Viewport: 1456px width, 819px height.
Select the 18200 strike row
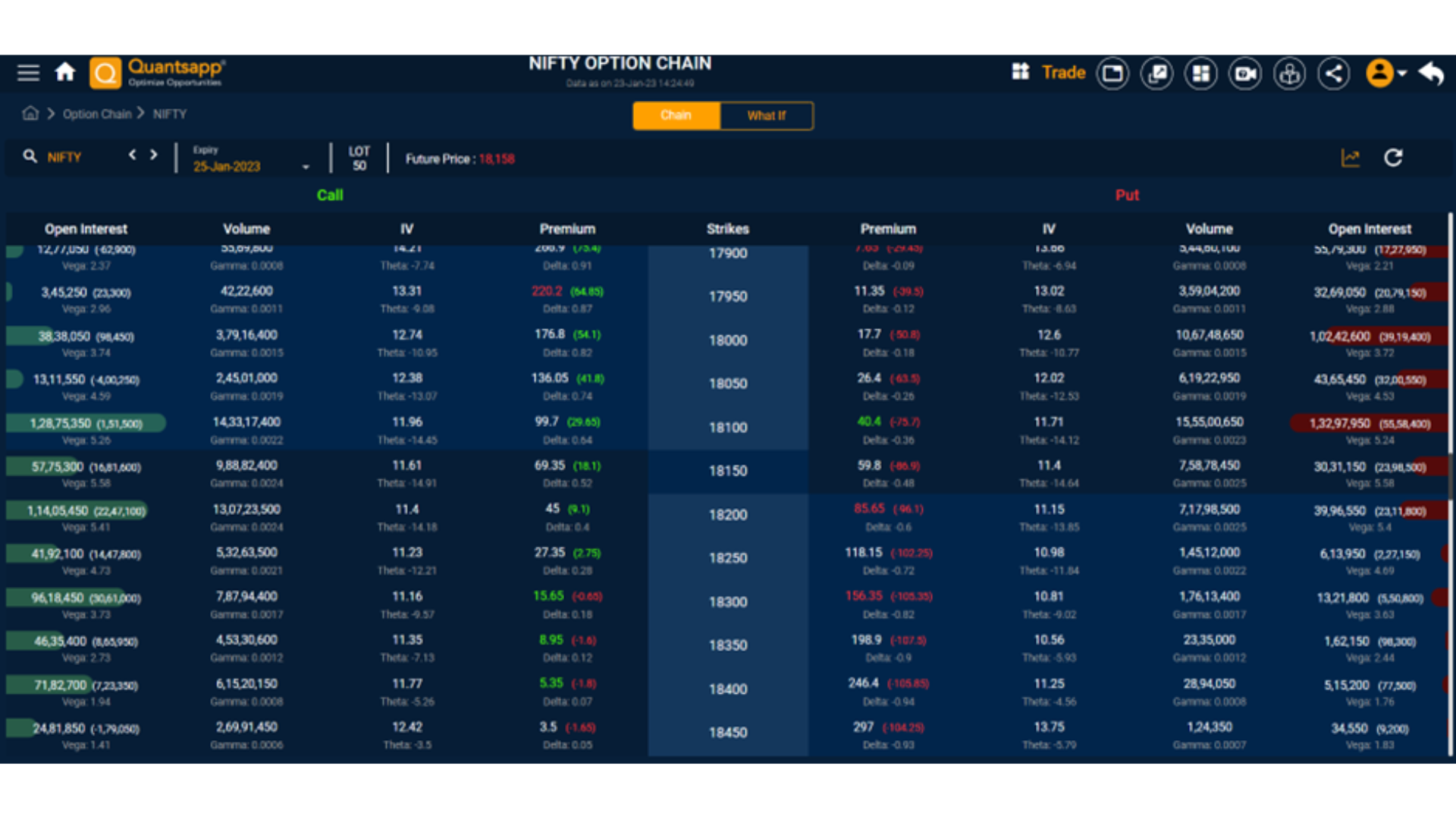(x=728, y=514)
